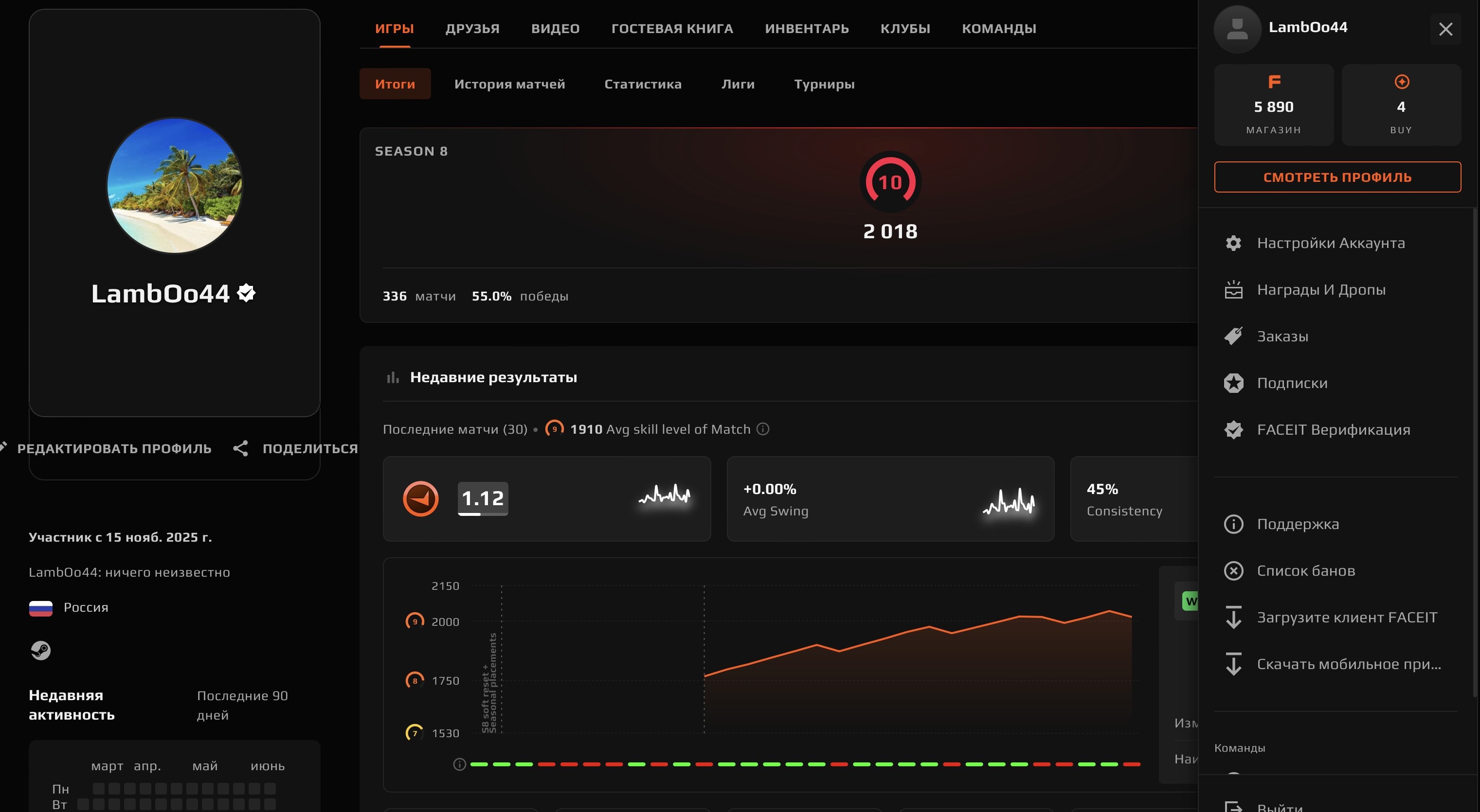
Task: Select the Итоги sub-tab
Action: (395, 84)
